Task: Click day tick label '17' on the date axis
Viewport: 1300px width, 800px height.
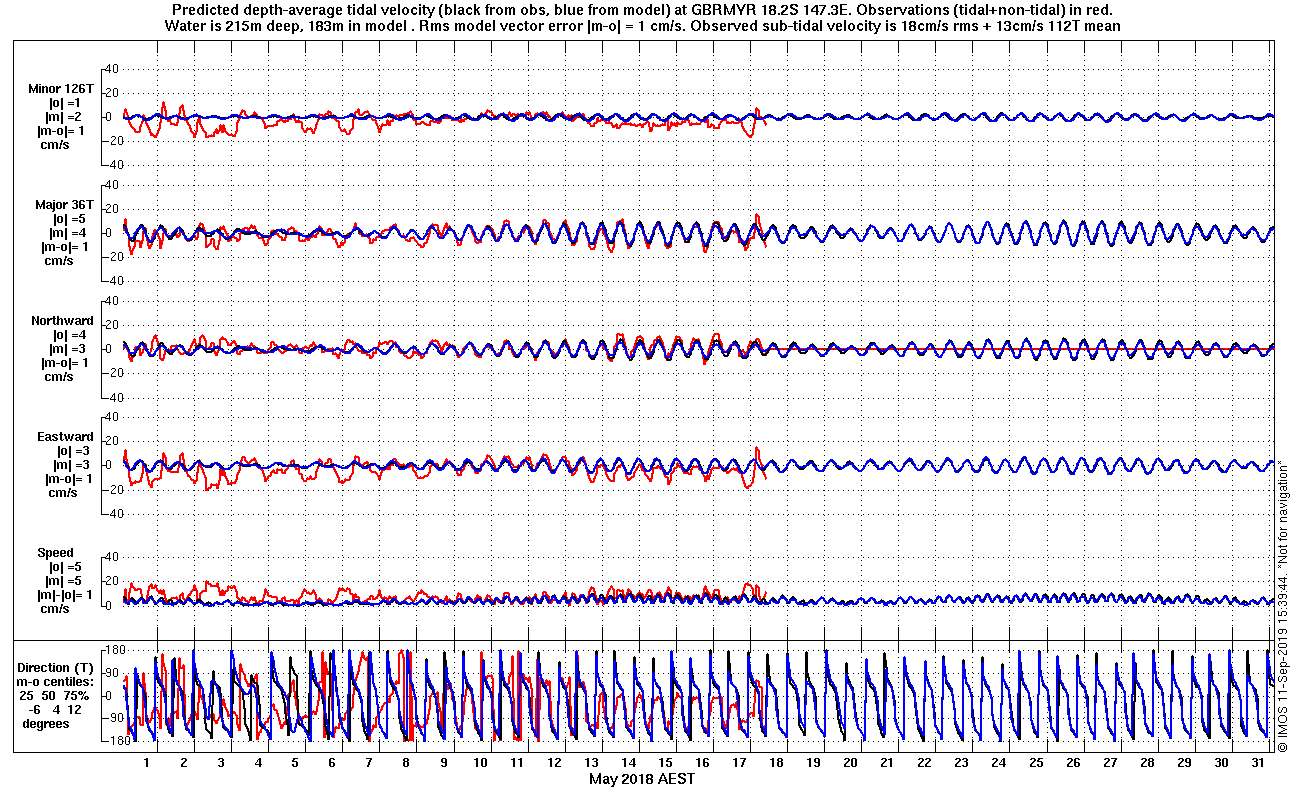Action: click(739, 763)
